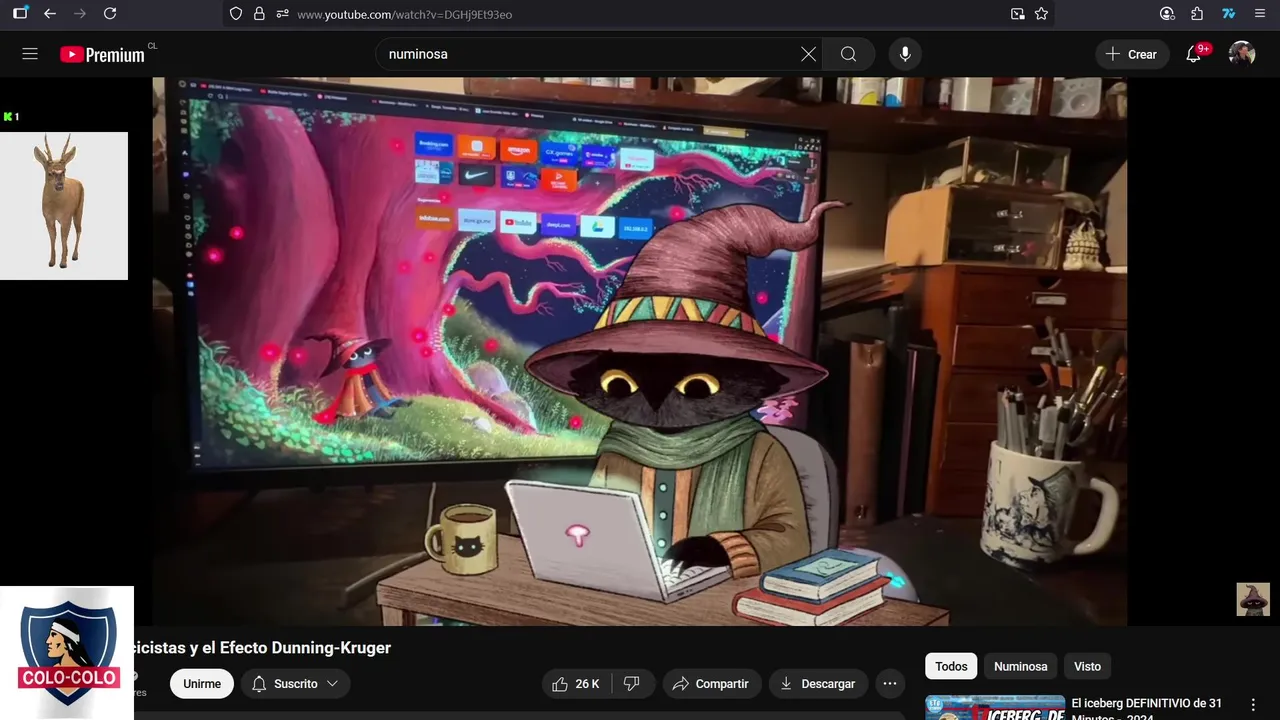
Task: Open YouTube notifications bell
Action: pos(1194,54)
